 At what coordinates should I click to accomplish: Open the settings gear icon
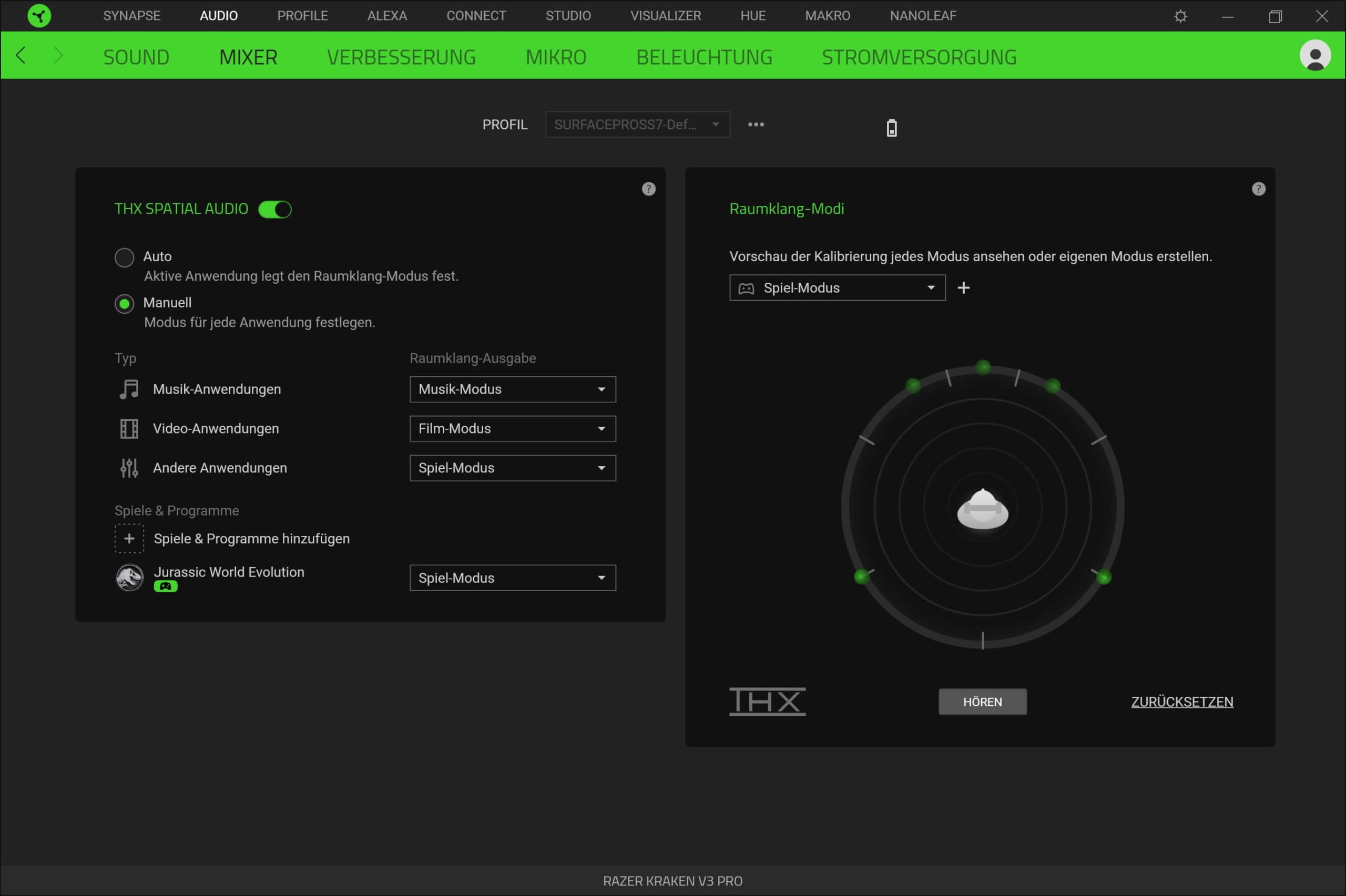[x=1180, y=16]
